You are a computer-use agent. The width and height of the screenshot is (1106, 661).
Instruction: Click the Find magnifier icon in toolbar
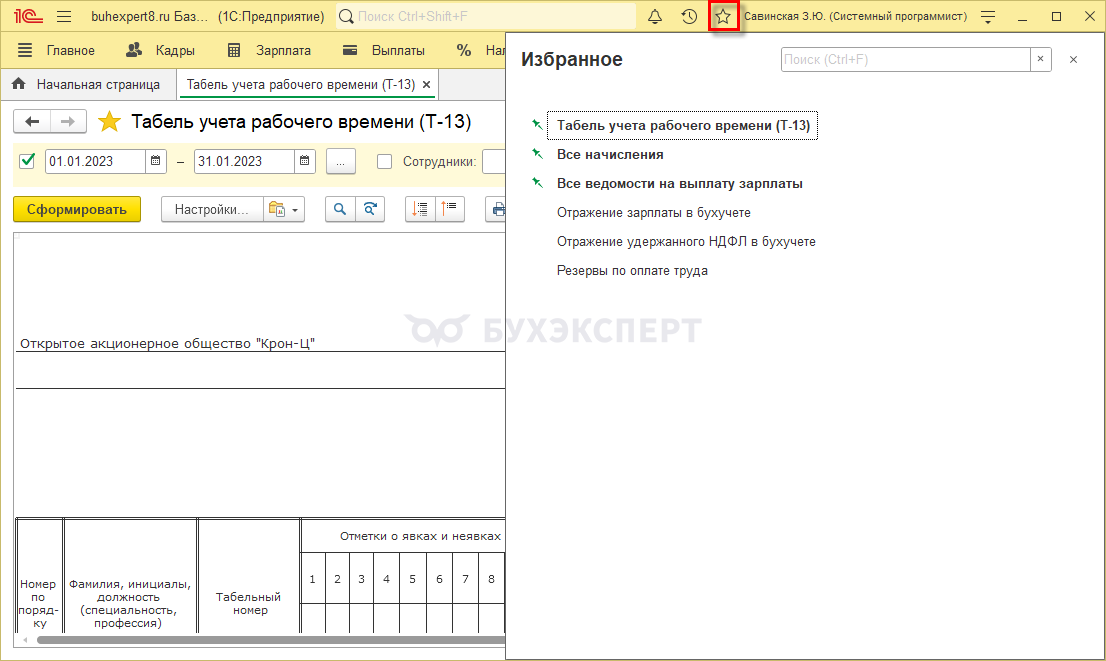pos(340,209)
